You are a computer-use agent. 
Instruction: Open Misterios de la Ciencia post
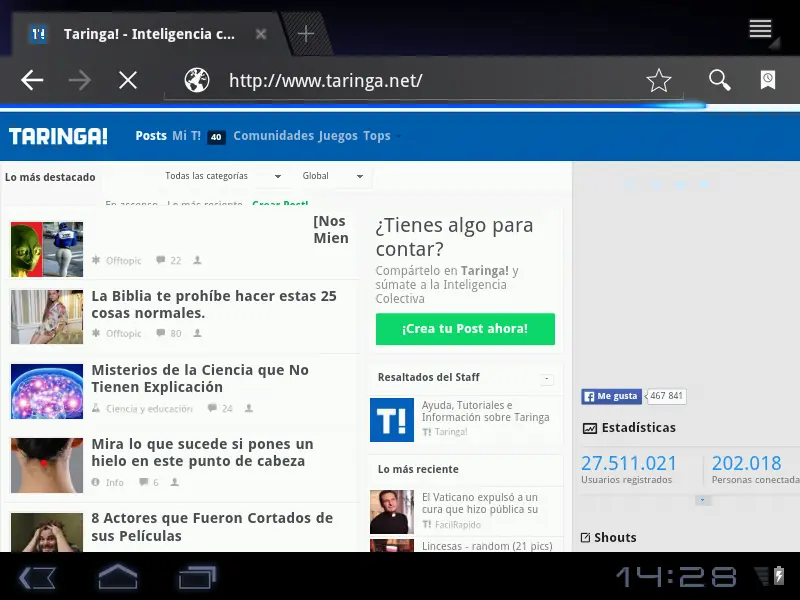tap(200, 378)
